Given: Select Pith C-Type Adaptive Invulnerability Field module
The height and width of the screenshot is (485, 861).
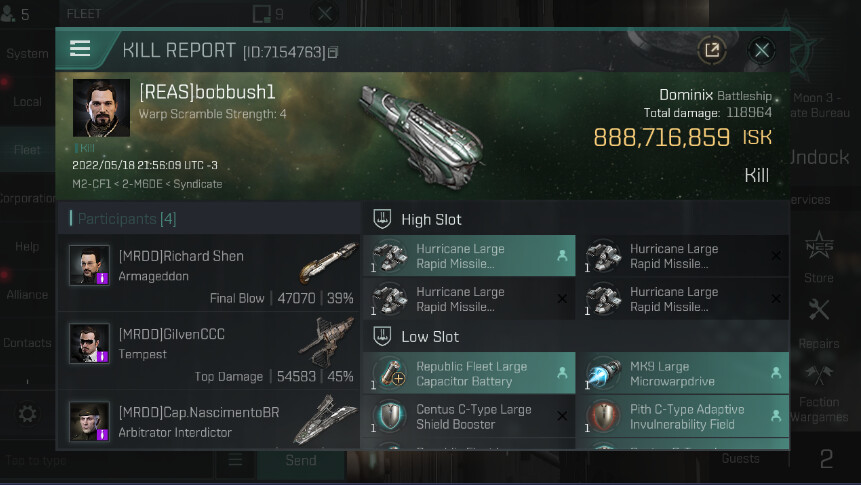Looking at the screenshot, I should point(683,416).
